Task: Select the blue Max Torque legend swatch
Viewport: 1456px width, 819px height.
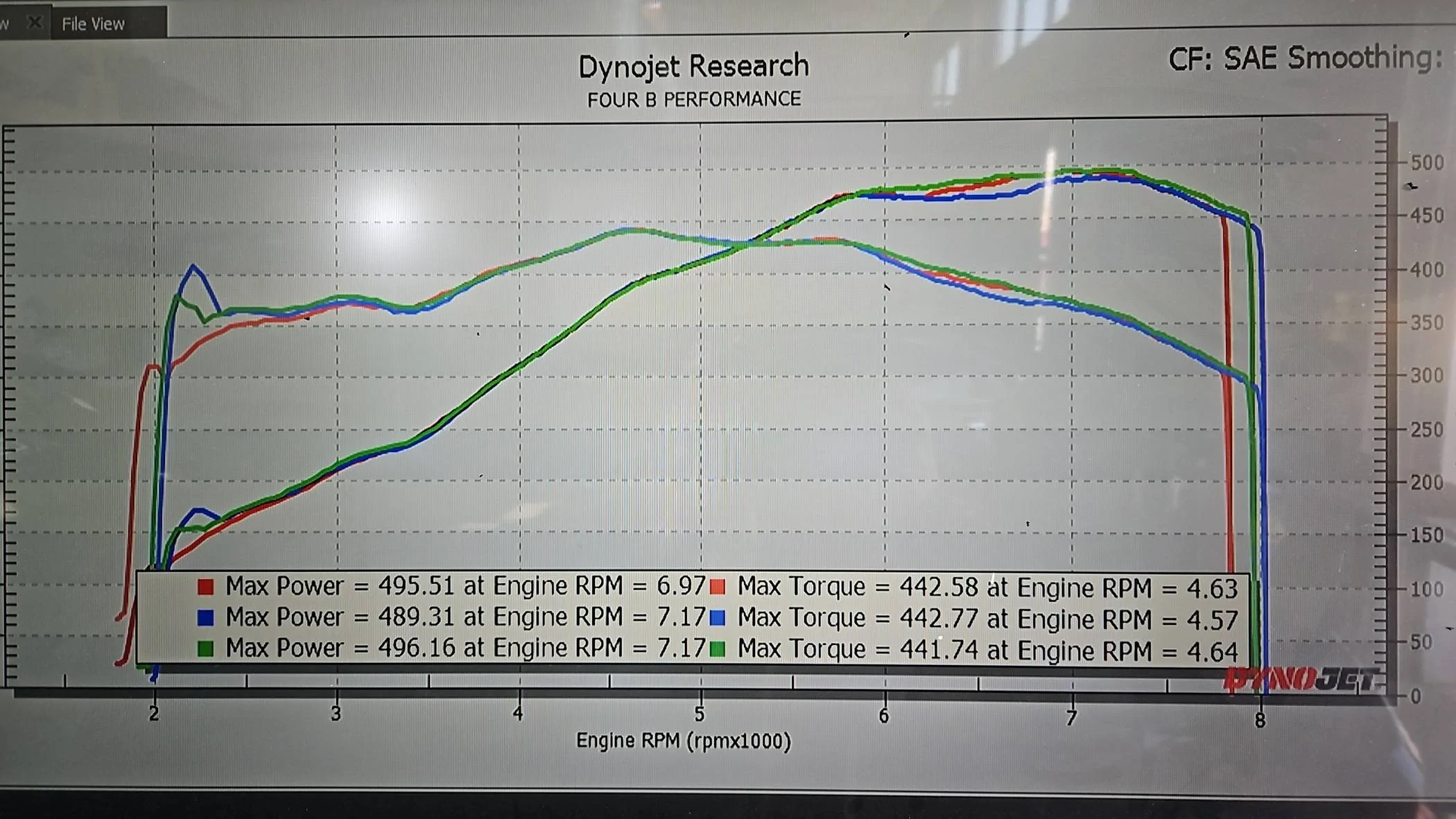Action: [x=718, y=618]
